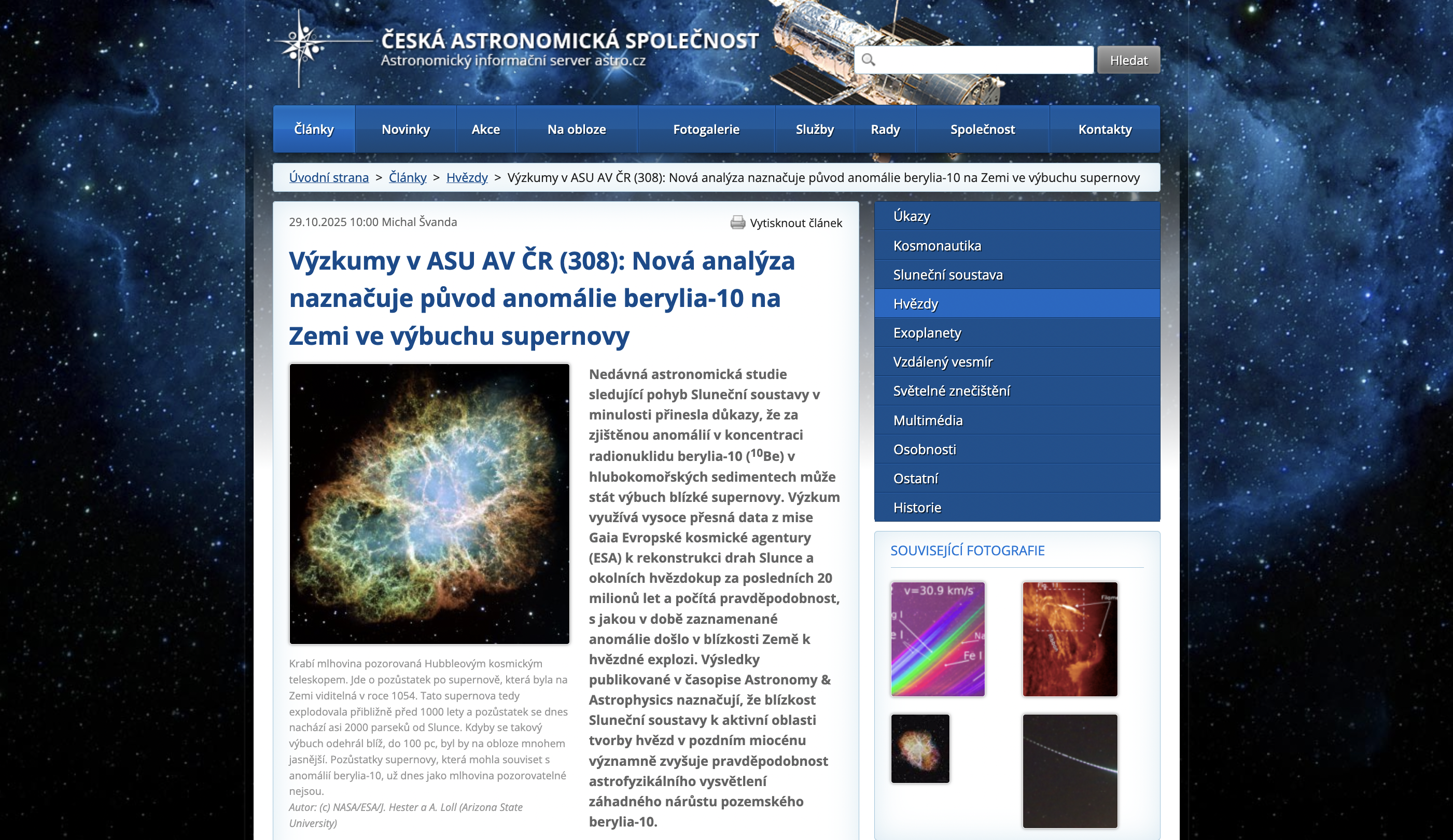The image size is (1453, 840).
Task: Click the printer icon beside Vytisknout článek
Action: point(737,222)
